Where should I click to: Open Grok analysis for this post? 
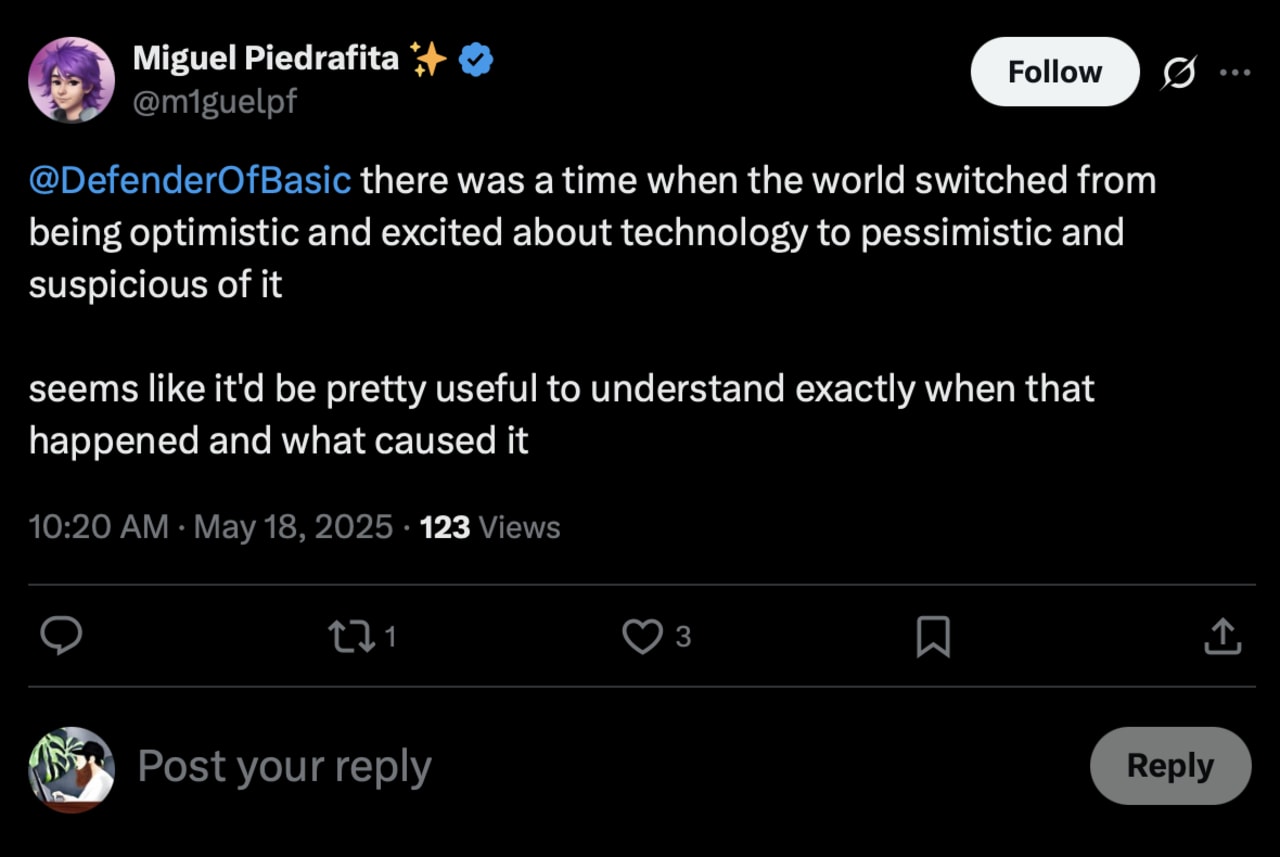pyautogui.click(x=1178, y=72)
